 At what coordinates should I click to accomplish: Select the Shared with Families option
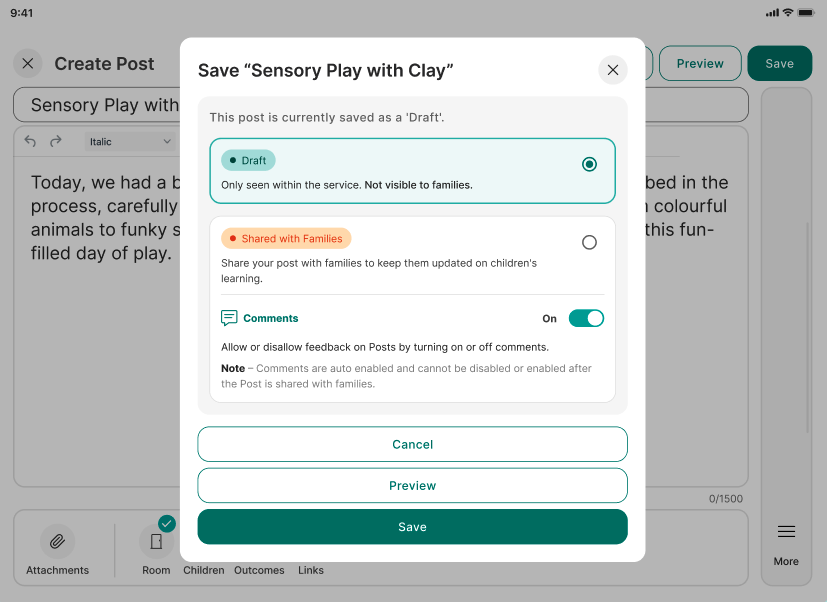pyautogui.click(x=589, y=242)
